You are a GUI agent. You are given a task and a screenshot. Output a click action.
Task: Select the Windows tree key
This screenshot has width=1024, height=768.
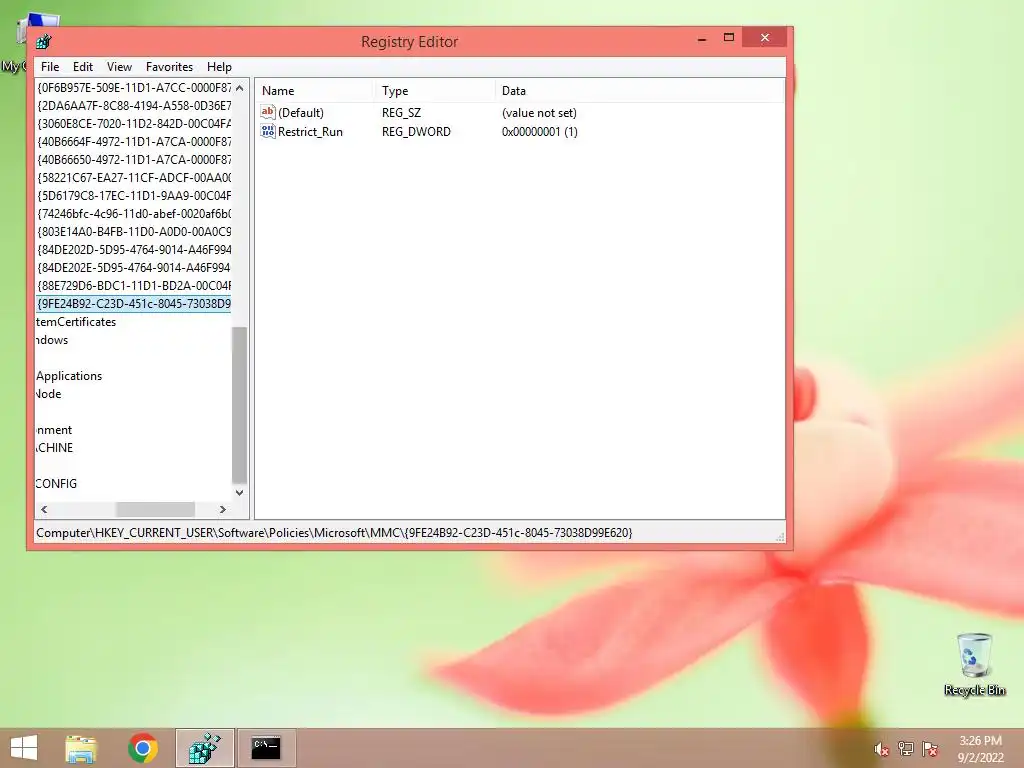coord(52,340)
